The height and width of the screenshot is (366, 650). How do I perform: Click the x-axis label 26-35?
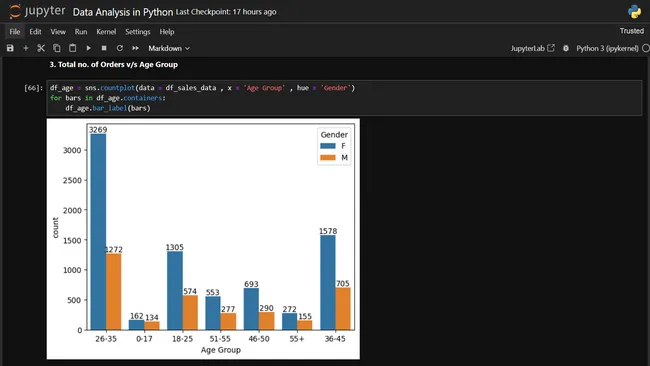[x=106, y=339]
